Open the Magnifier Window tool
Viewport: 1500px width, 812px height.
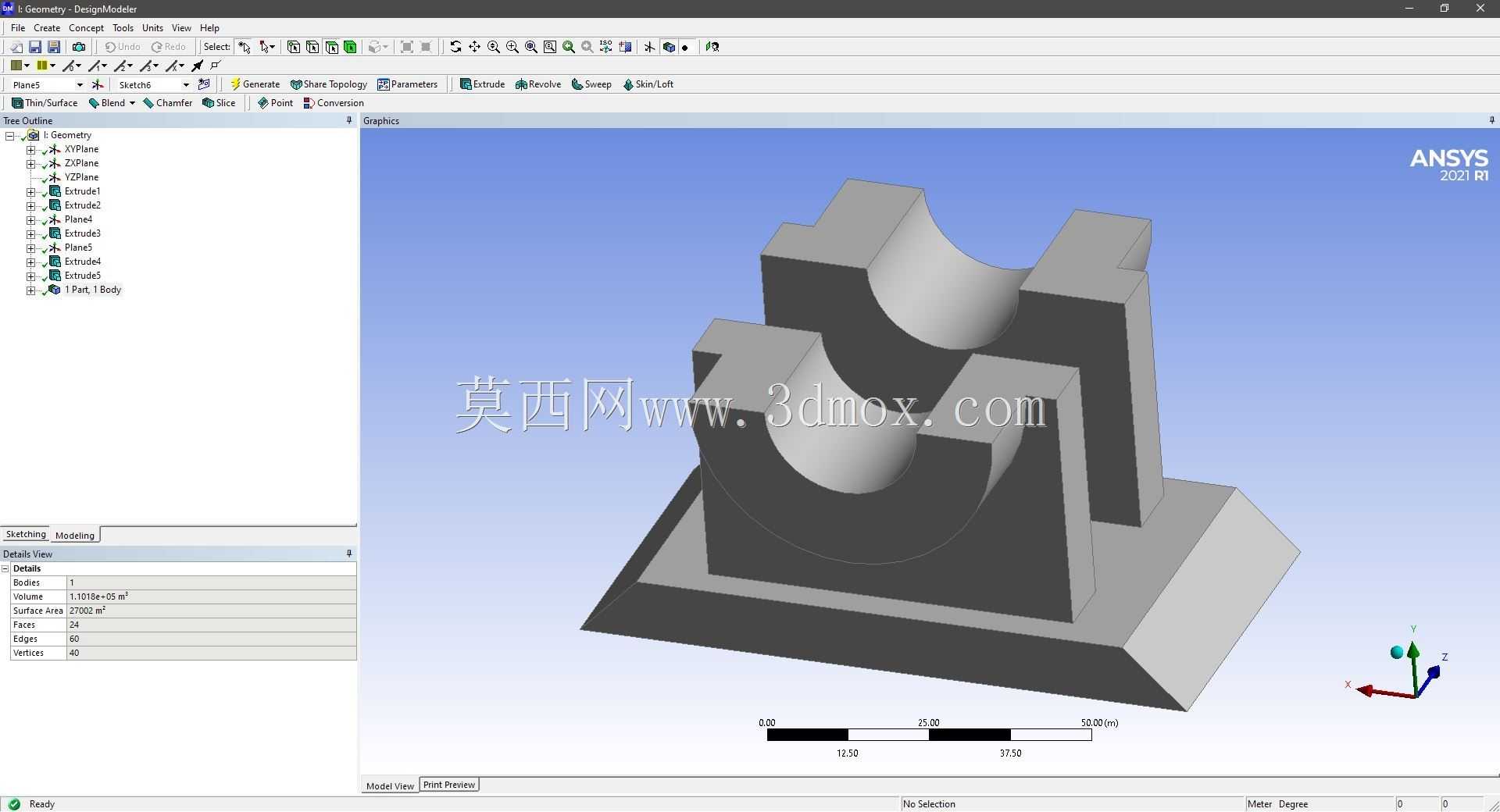(x=550, y=47)
